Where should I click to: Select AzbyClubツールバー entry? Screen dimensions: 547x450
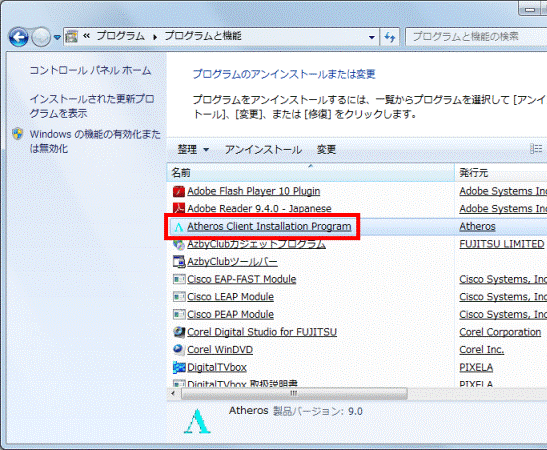tap(232, 262)
